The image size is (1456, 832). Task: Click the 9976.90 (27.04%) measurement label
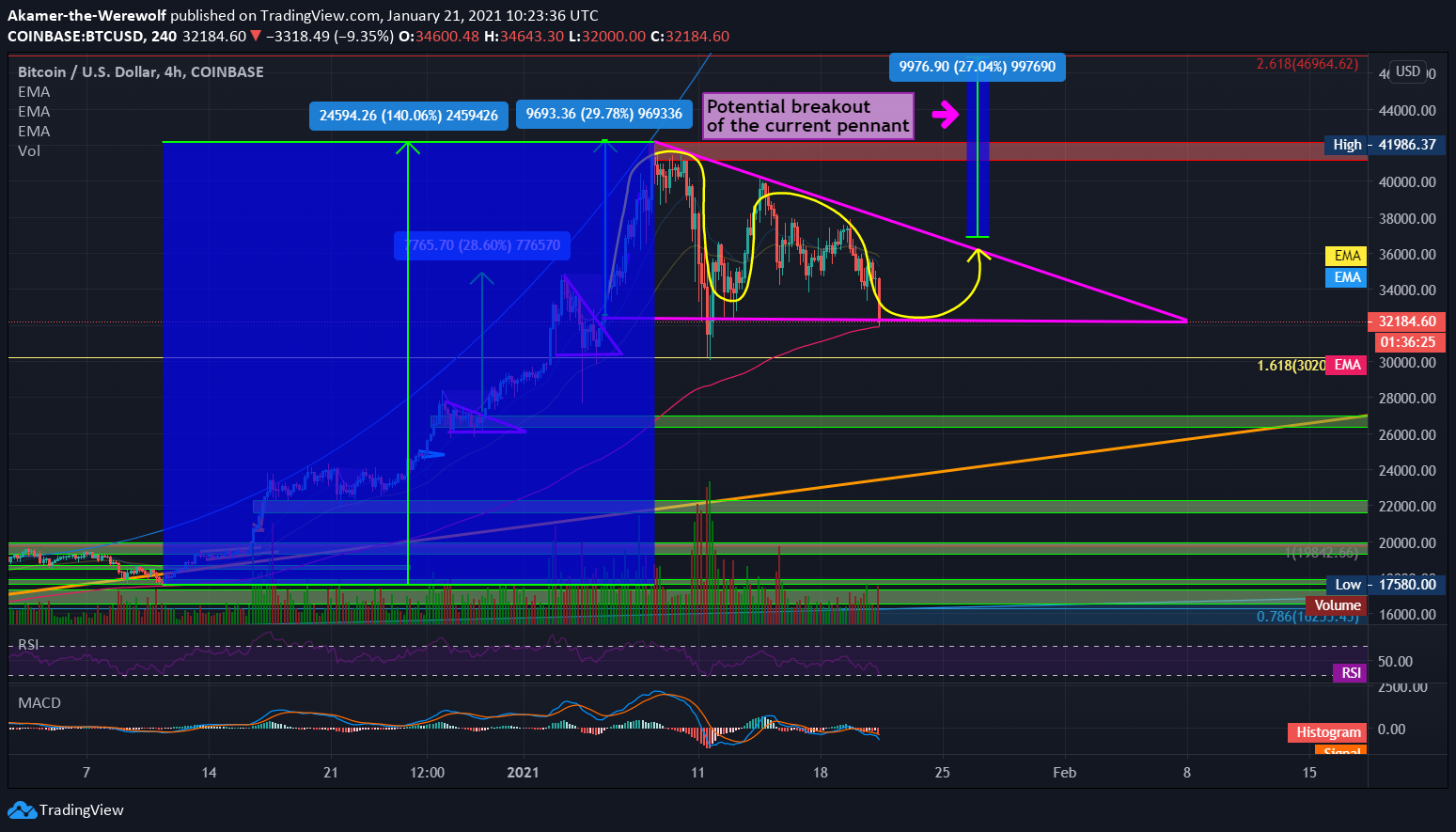(978, 67)
